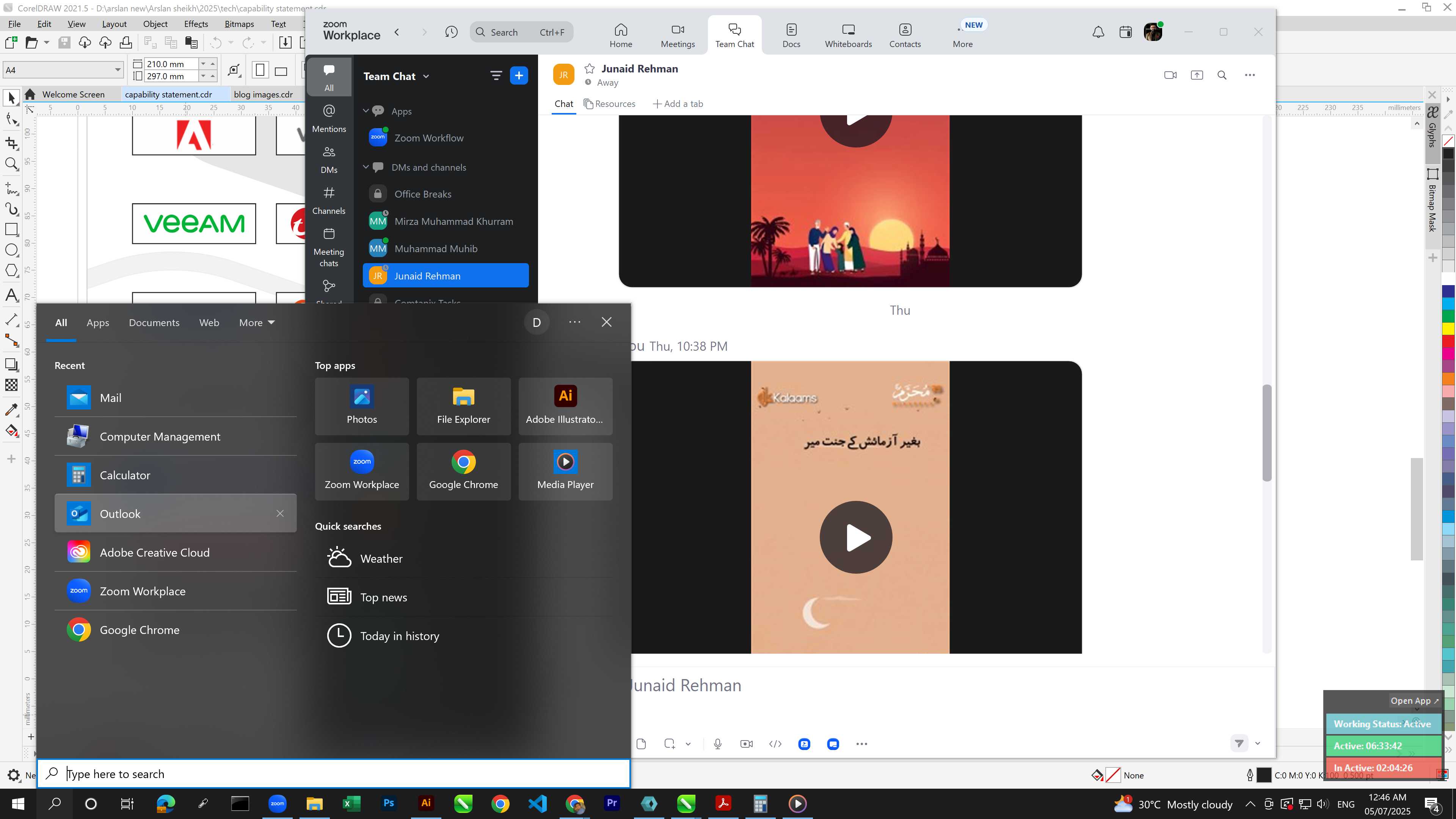
Task: Click the Windows Start button
Action: tap(18, 803)
